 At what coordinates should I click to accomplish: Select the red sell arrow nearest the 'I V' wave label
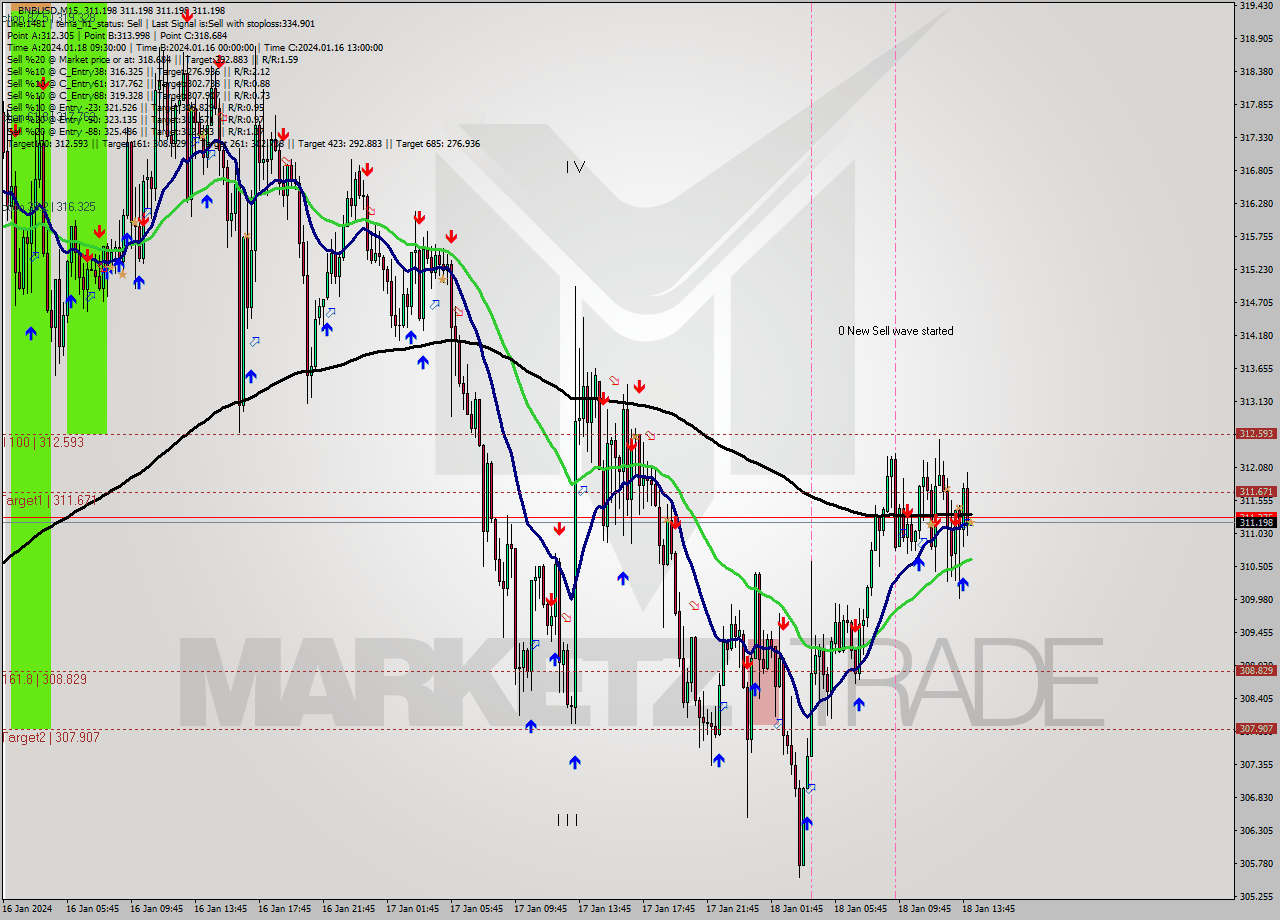pos(451,236)
